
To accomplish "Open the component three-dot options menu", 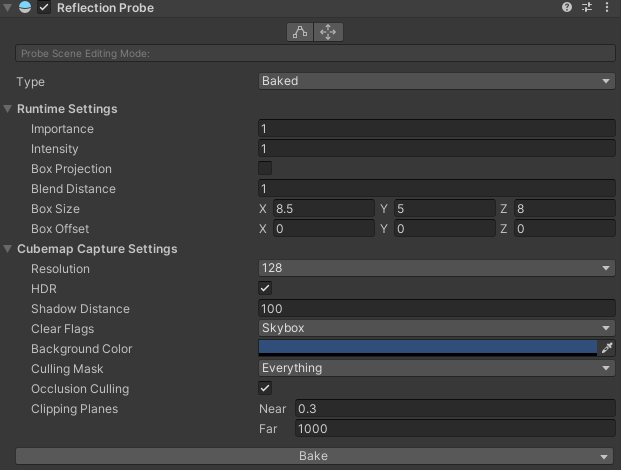I will [606, 8].
